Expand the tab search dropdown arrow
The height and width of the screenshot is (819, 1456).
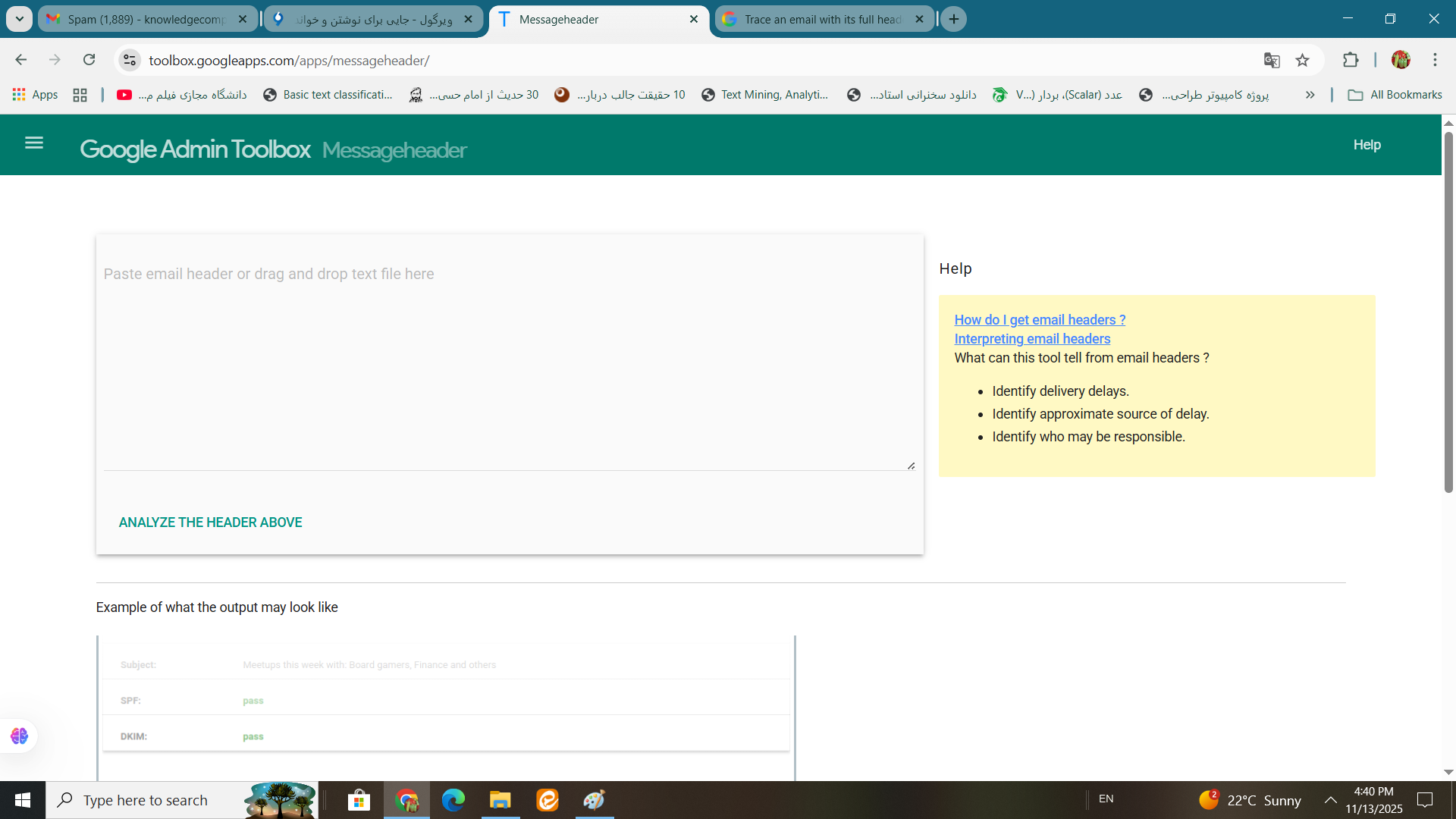tap(19, 19)
